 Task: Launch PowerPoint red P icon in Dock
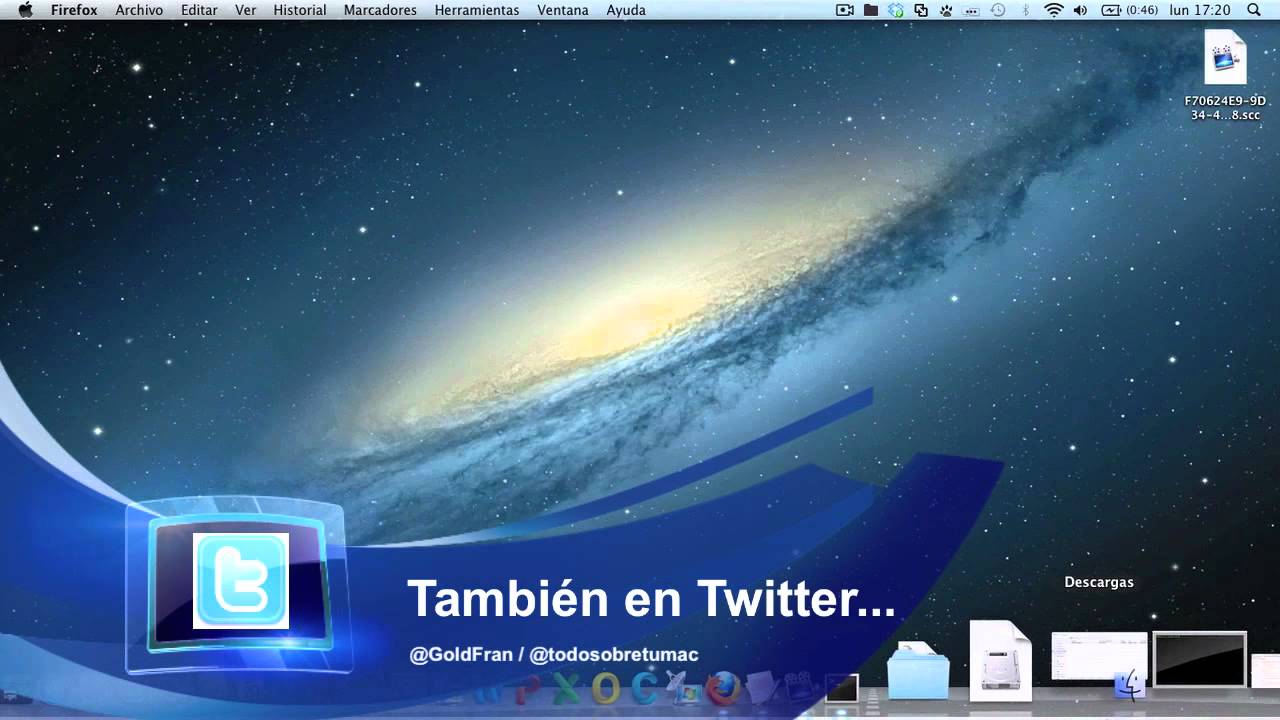pos(528,688)
